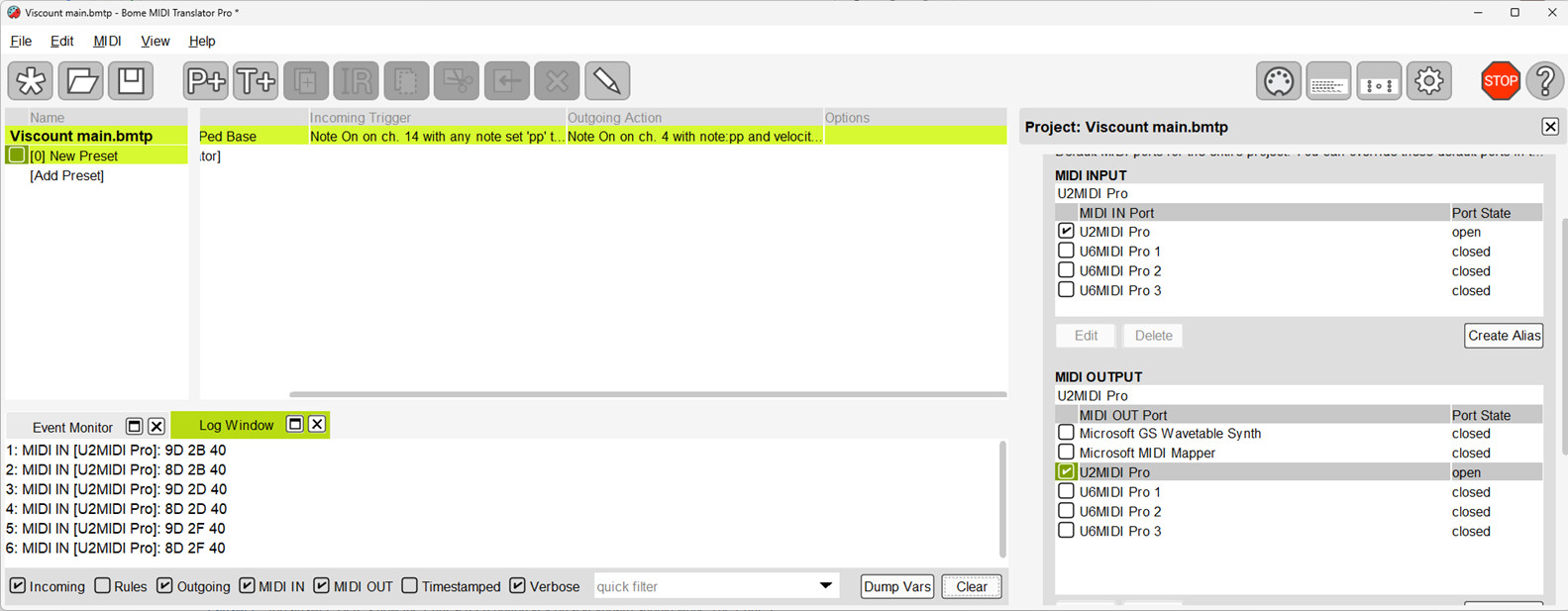The image size is (1568, 611).
Task: Click Create Alias under MIDI INPUT
Action: [x=1503, y=336]
